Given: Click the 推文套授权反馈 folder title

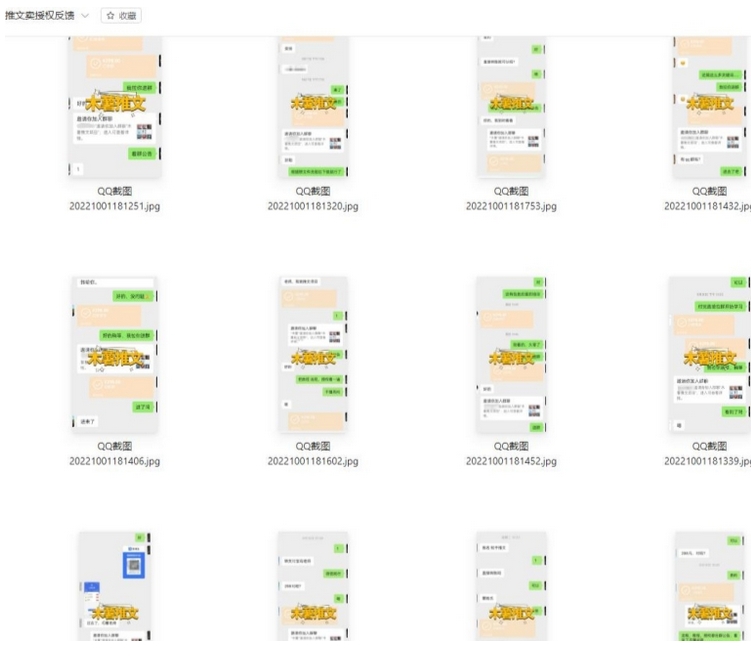Looking at the screenshot, I should pyautogui.click(x=39, y=16).
